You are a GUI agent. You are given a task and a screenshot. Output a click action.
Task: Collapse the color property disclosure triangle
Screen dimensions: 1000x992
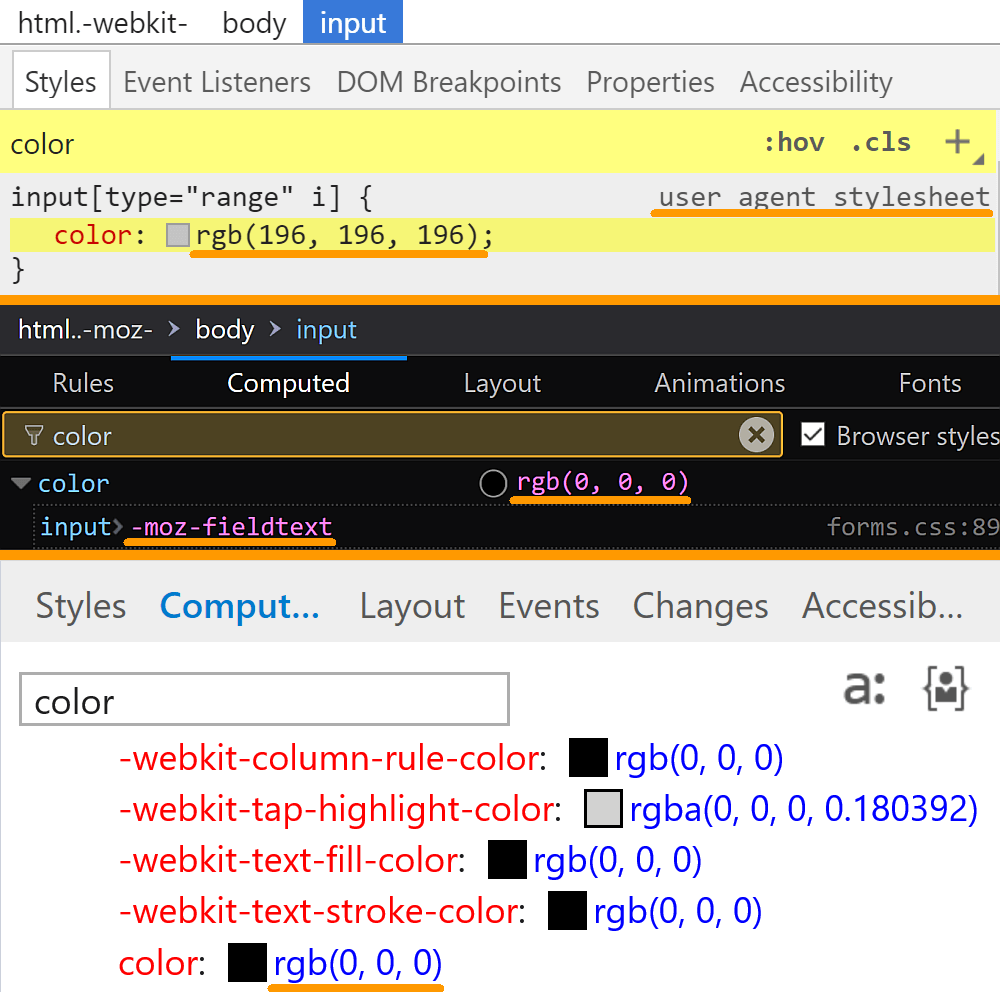(x=20, y=484)
